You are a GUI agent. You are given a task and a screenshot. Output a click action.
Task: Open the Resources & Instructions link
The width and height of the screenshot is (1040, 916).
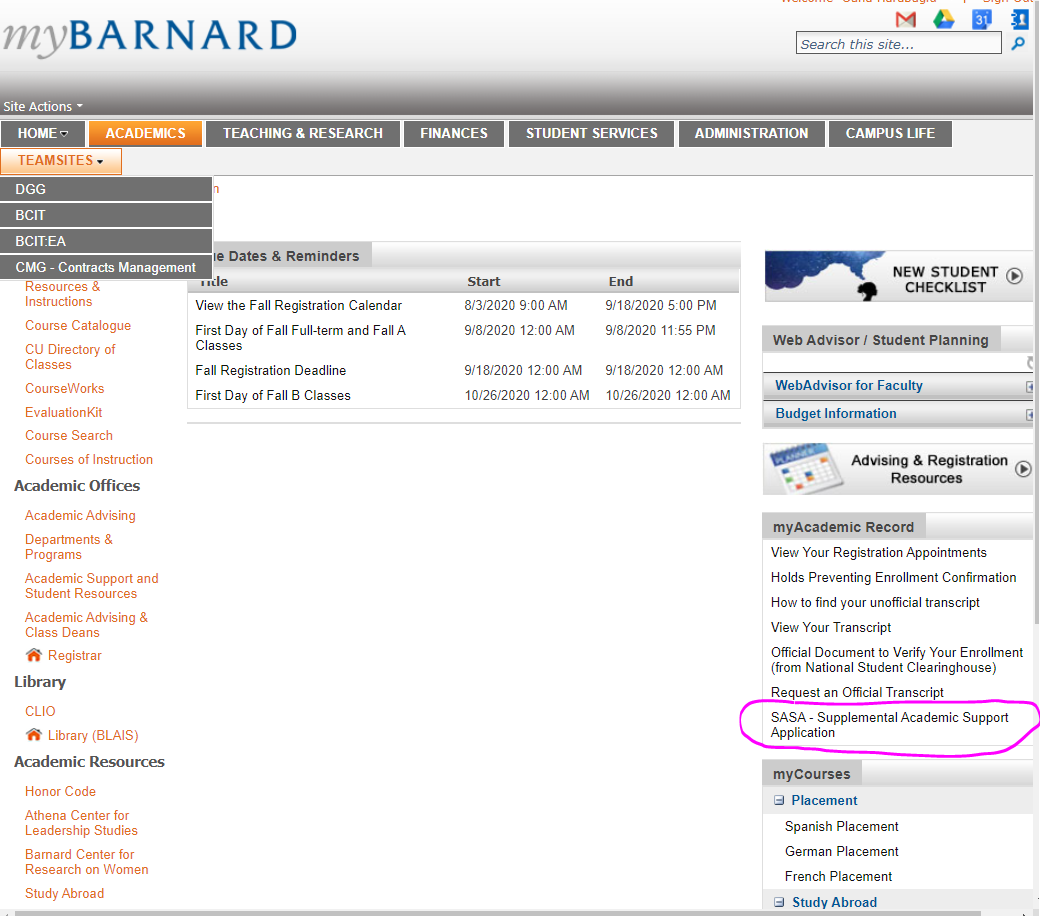tap(63, 294)
